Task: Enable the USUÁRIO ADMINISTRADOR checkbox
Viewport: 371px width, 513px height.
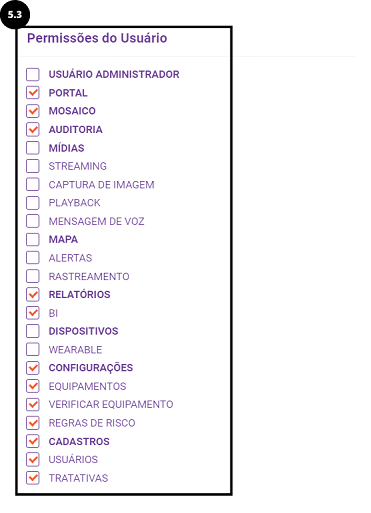Action: pos(33,74)
